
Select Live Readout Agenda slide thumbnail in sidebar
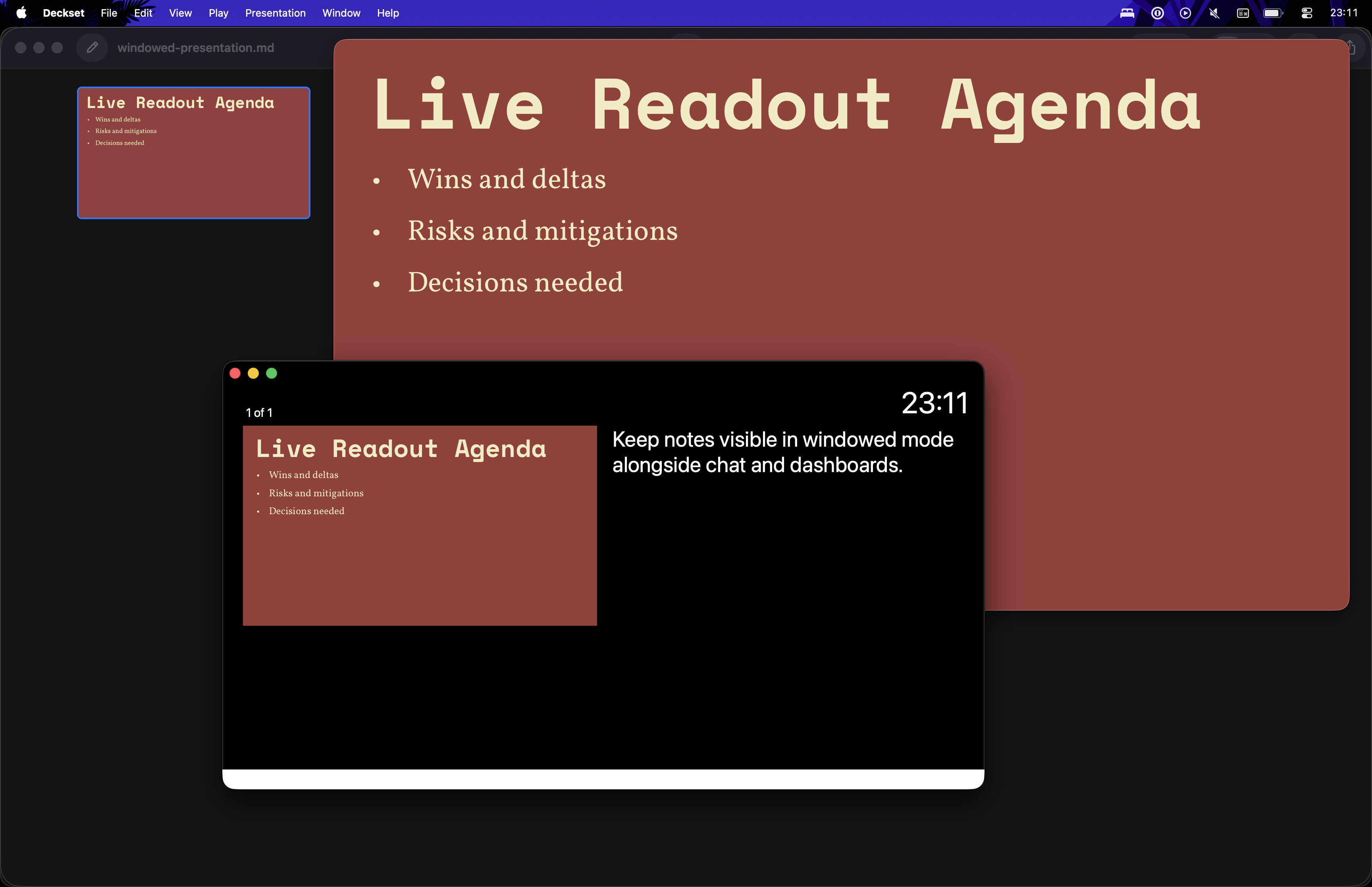pos(193,152)
